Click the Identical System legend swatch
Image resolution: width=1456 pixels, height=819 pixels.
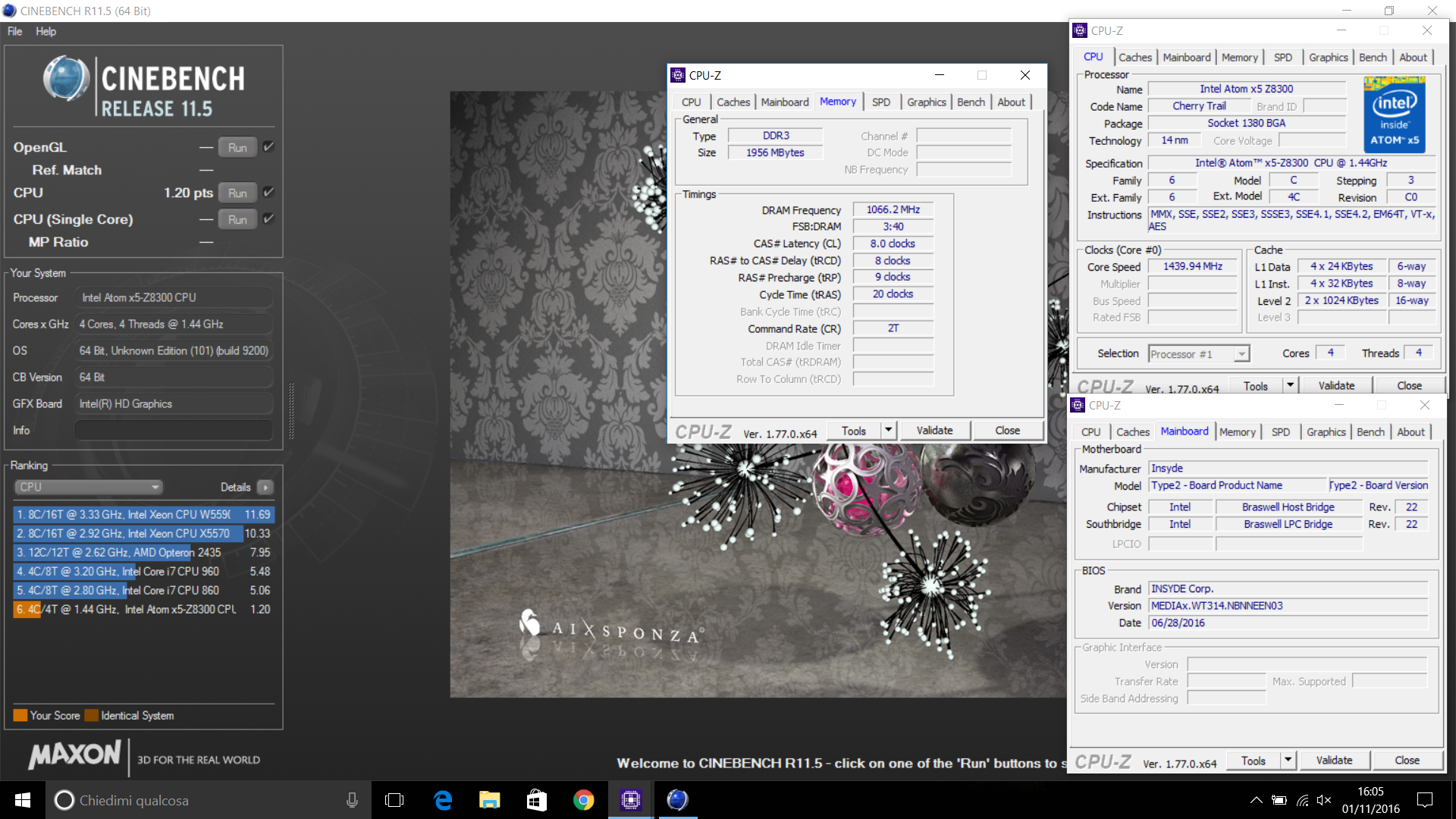click(92, 715)
